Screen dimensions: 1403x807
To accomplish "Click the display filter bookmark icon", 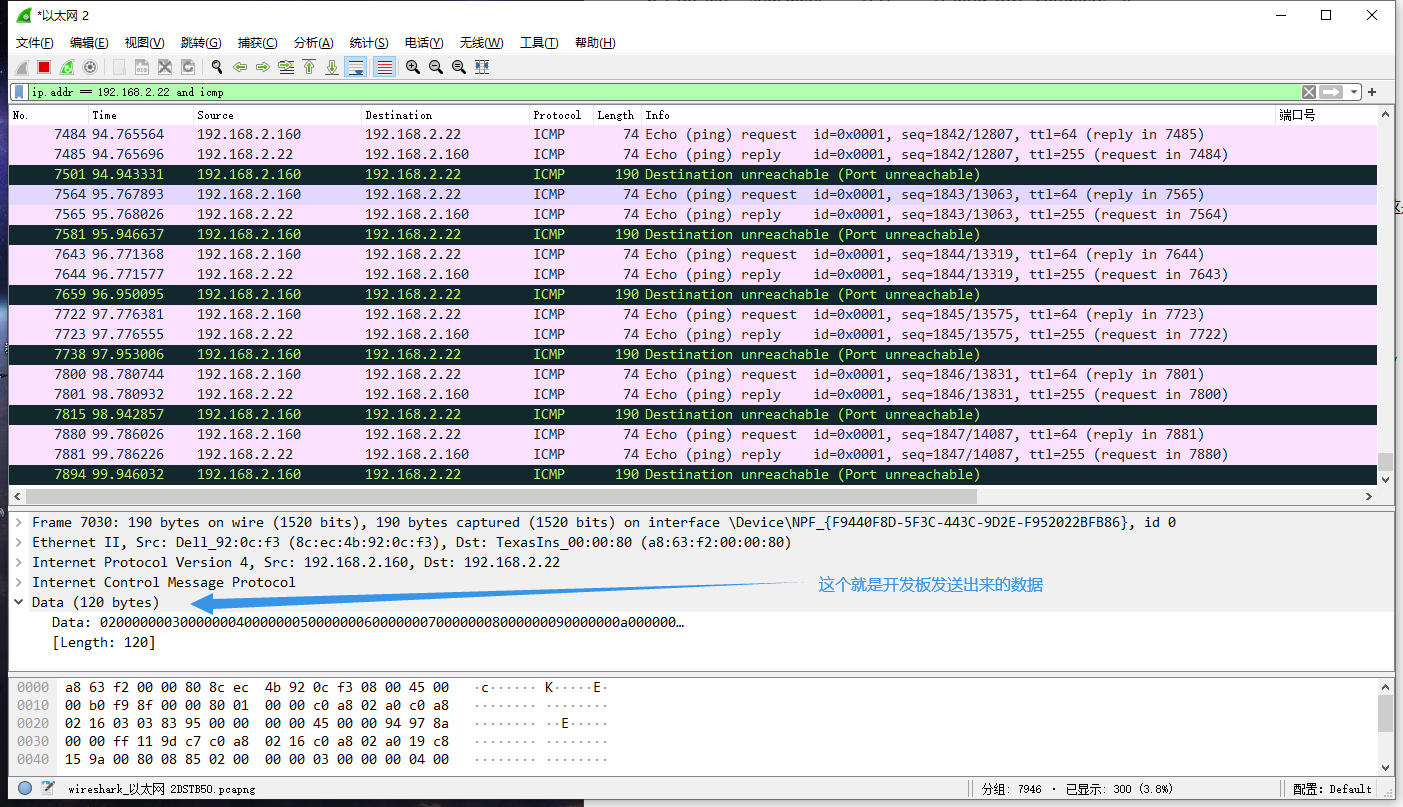I will coord(19,92).
